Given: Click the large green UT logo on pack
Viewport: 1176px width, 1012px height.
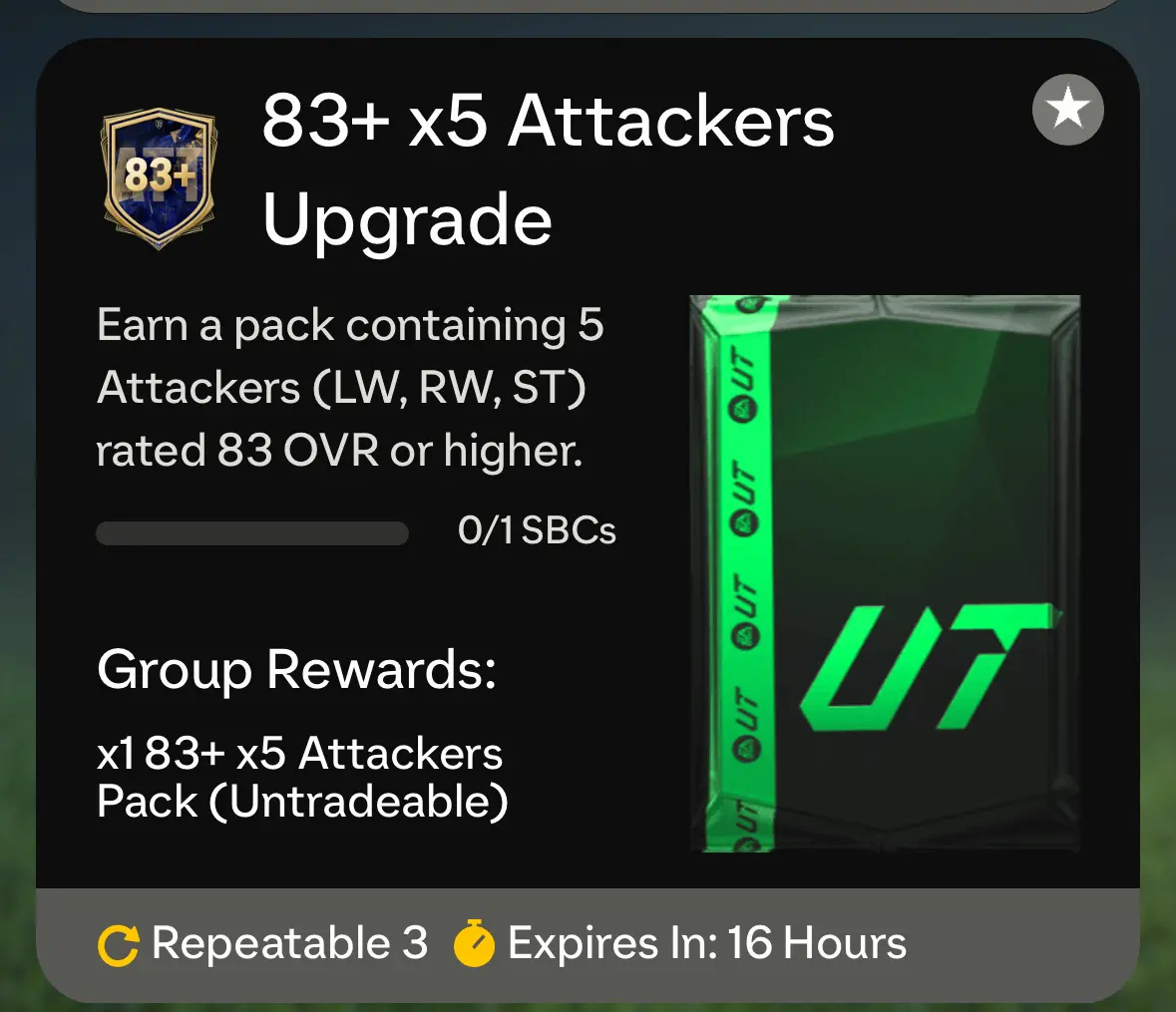Looking at the screenshot, I should tap(930, 667).
